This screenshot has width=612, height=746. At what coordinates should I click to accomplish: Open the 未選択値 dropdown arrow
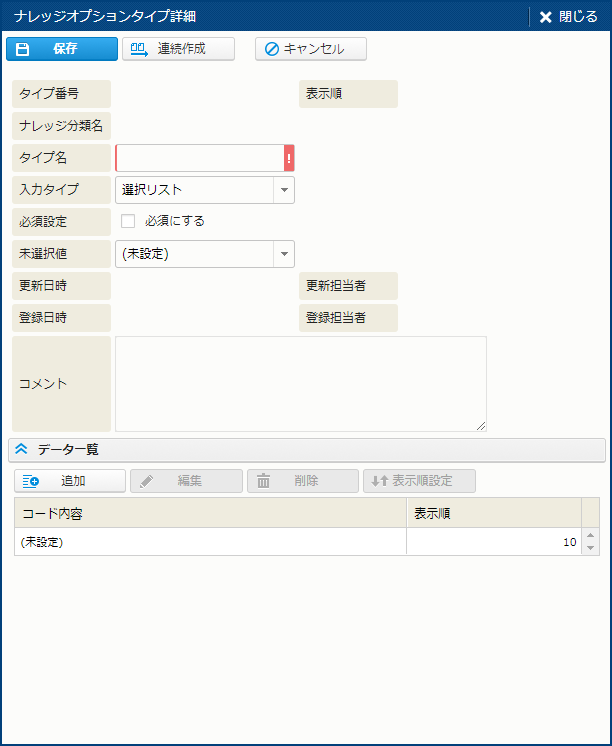pos(284,254)
